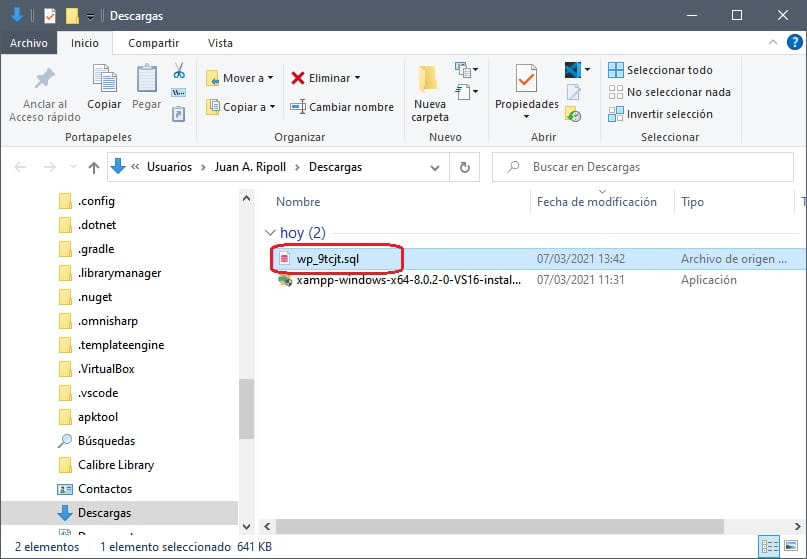
Task: Click No seleccionar nada
Action: coord(669,92)
